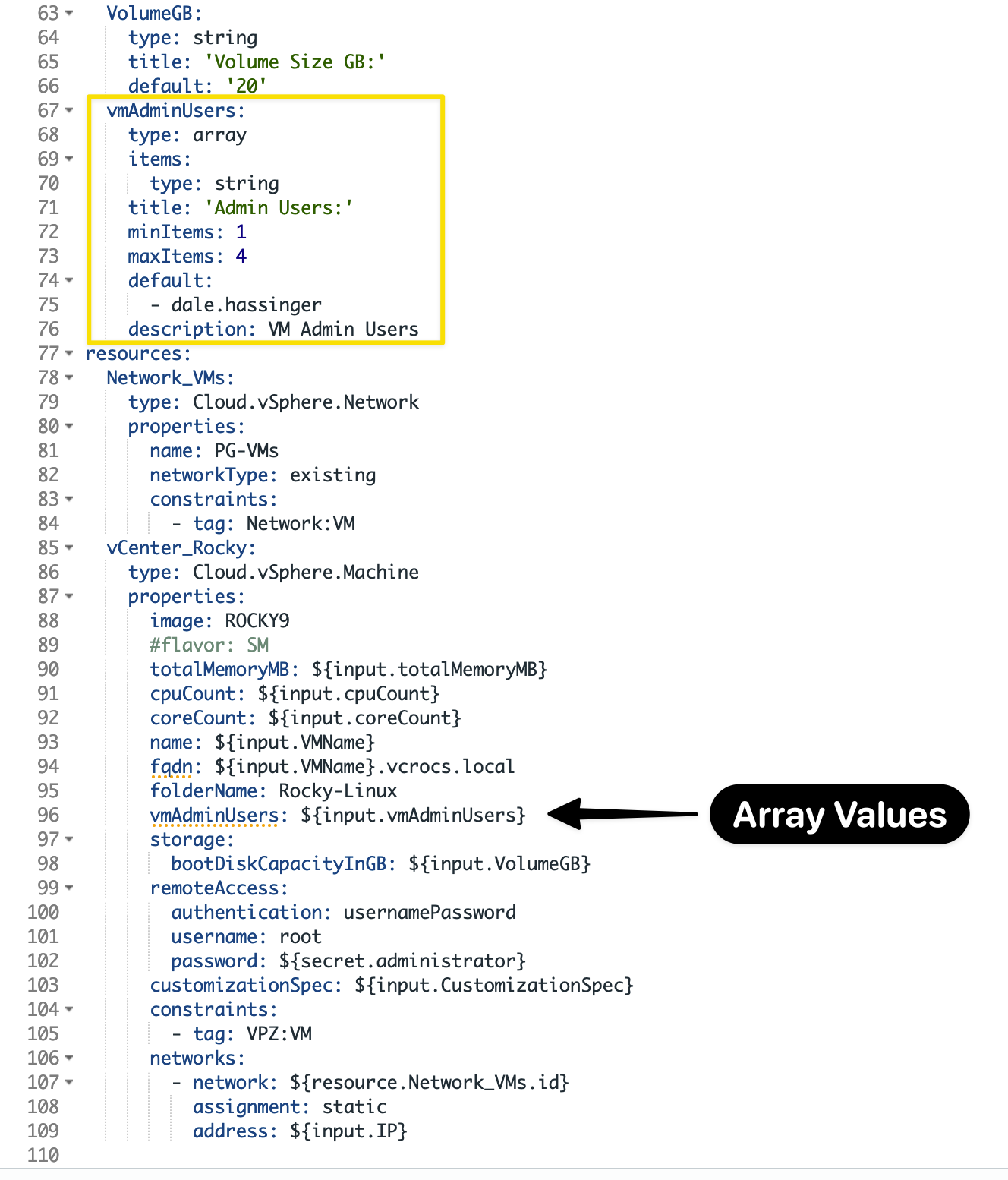Collapse the Network_VMs block fold arrow

pyautogui.click(x=69, y=378)
